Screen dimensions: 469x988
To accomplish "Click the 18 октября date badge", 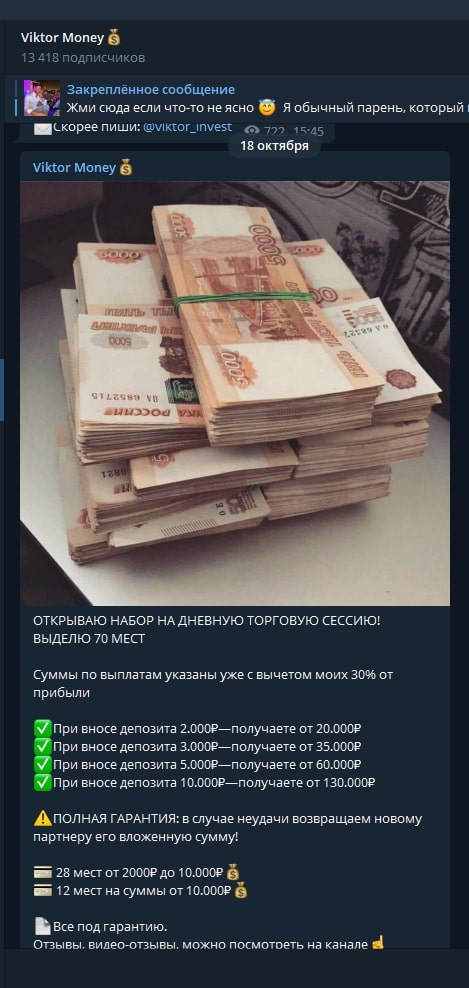I will click(274, 146).
